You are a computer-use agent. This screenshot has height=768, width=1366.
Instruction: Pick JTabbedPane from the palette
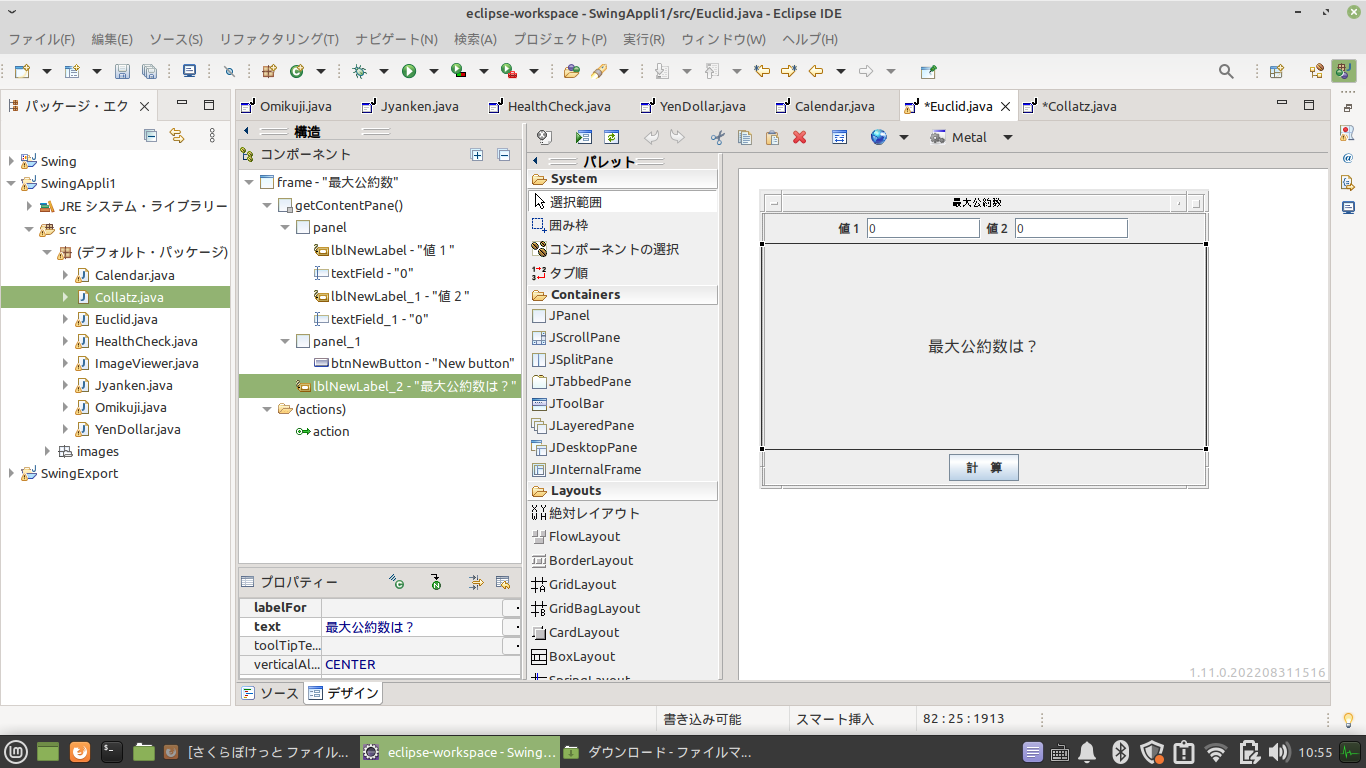coord(622,381)
